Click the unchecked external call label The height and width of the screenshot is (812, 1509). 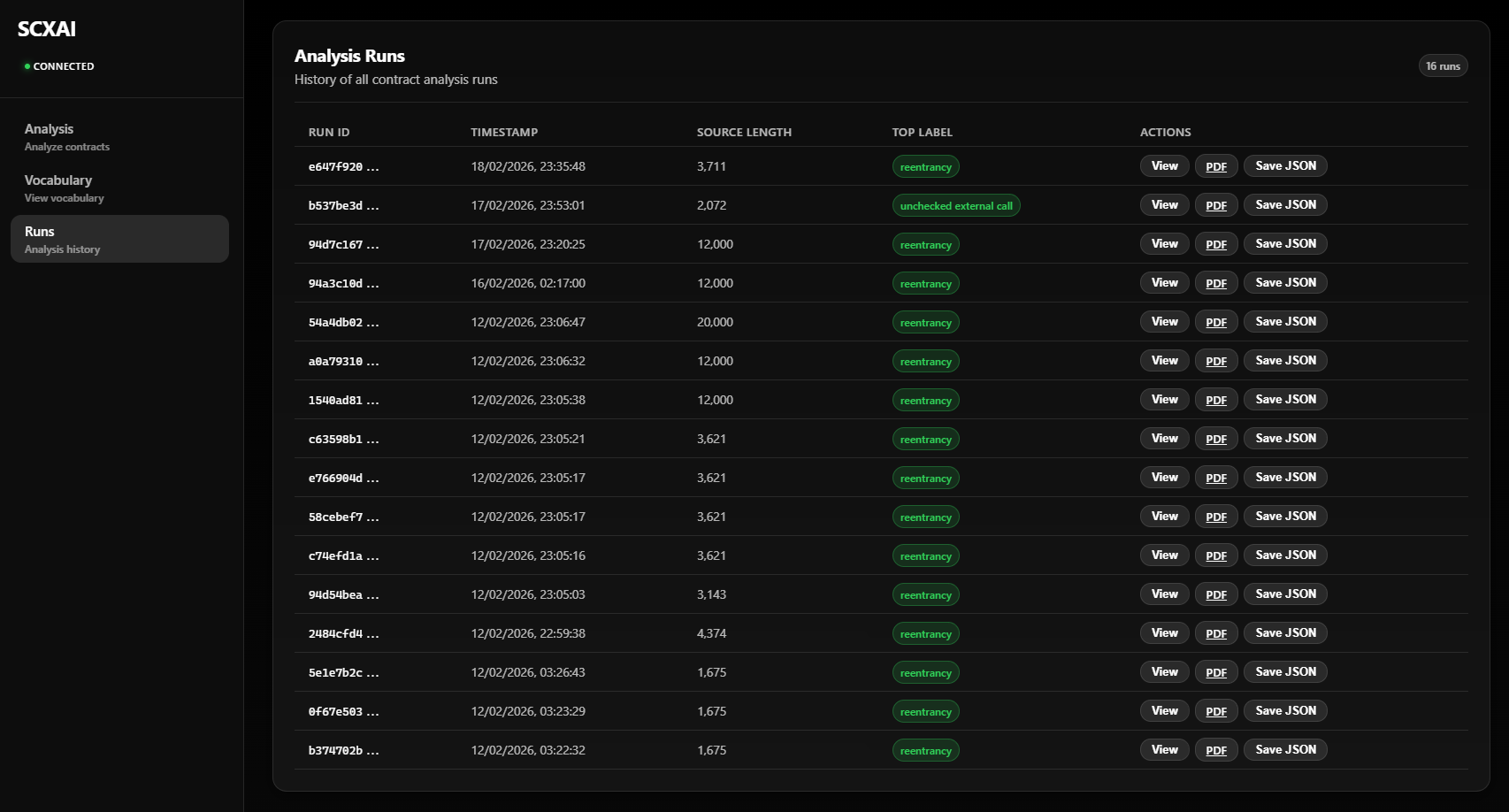click(x=956, y=205)
